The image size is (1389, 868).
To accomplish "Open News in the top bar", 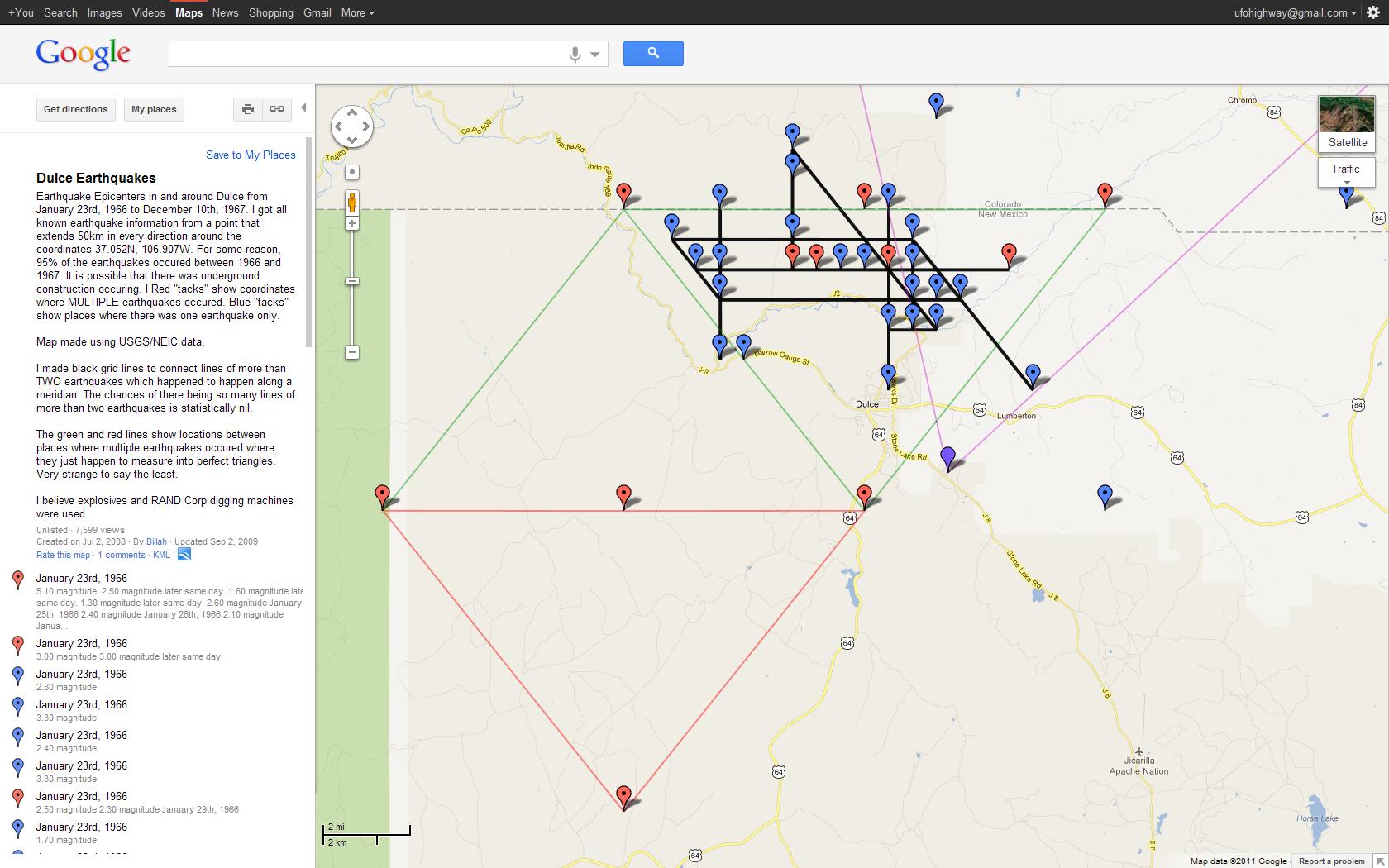I will coord(225,12).
